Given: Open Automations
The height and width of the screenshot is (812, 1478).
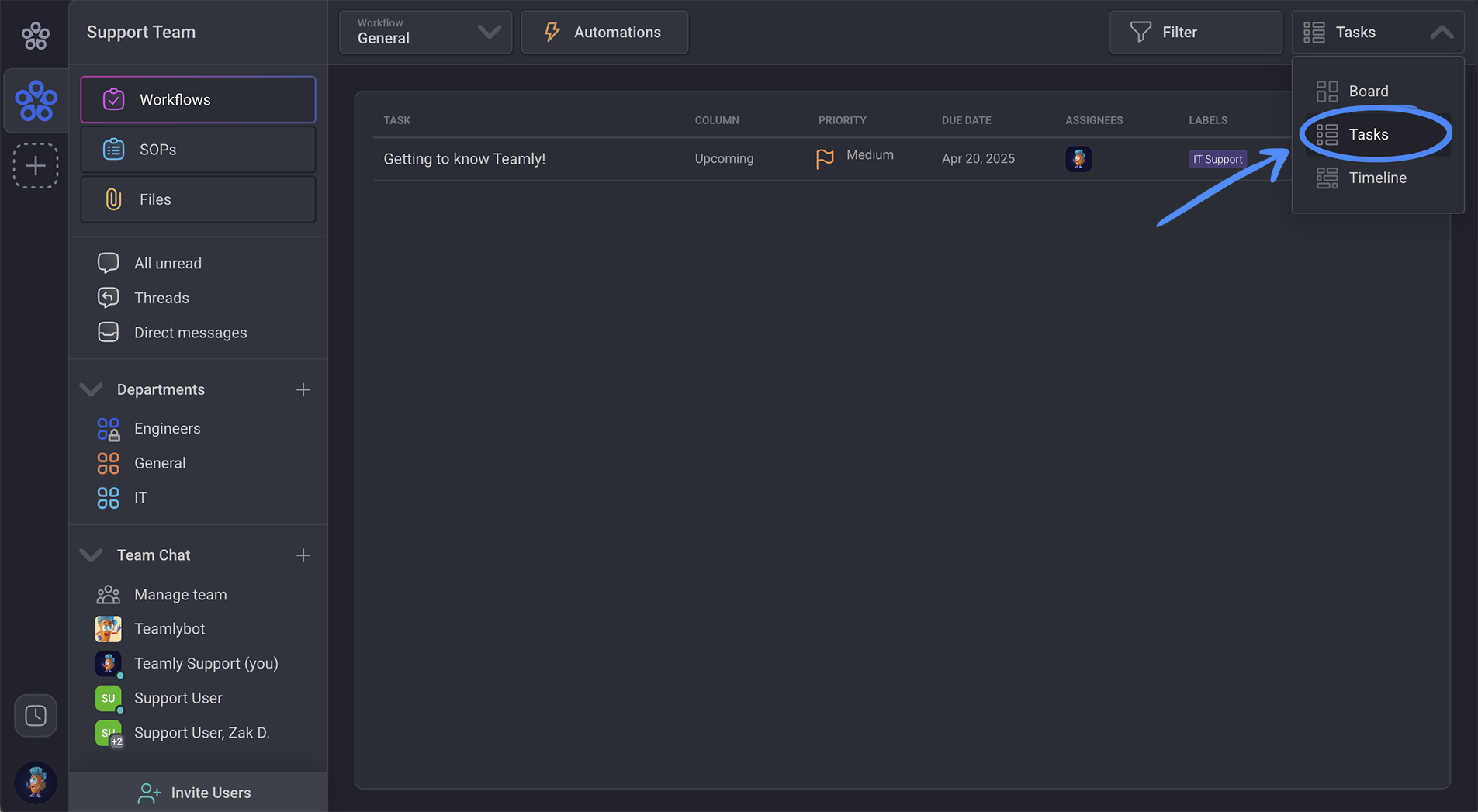Looking at the screenshot, I should (604, 32).
